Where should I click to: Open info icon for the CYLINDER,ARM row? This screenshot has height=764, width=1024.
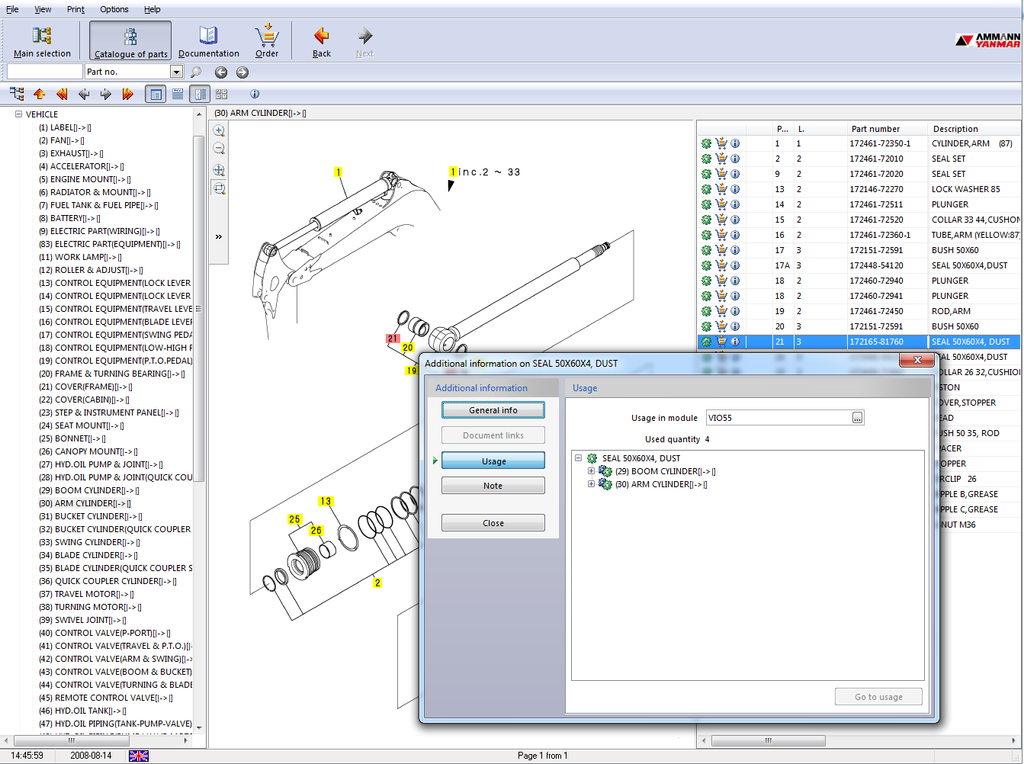(734, 144)
